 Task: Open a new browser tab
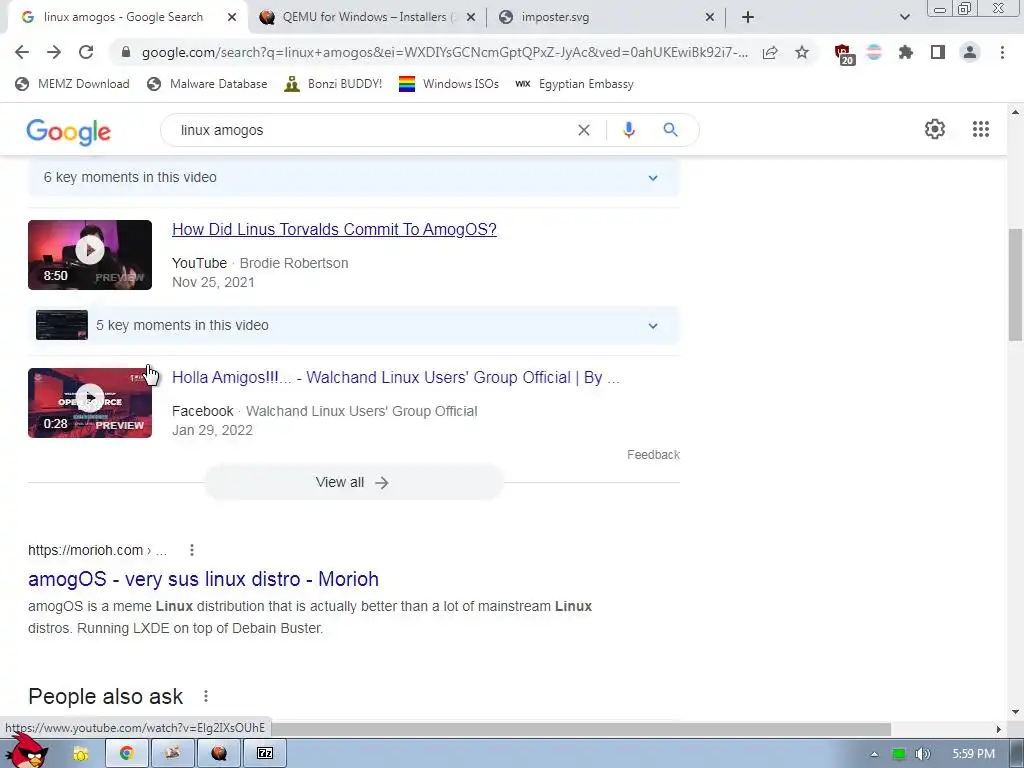748,18
